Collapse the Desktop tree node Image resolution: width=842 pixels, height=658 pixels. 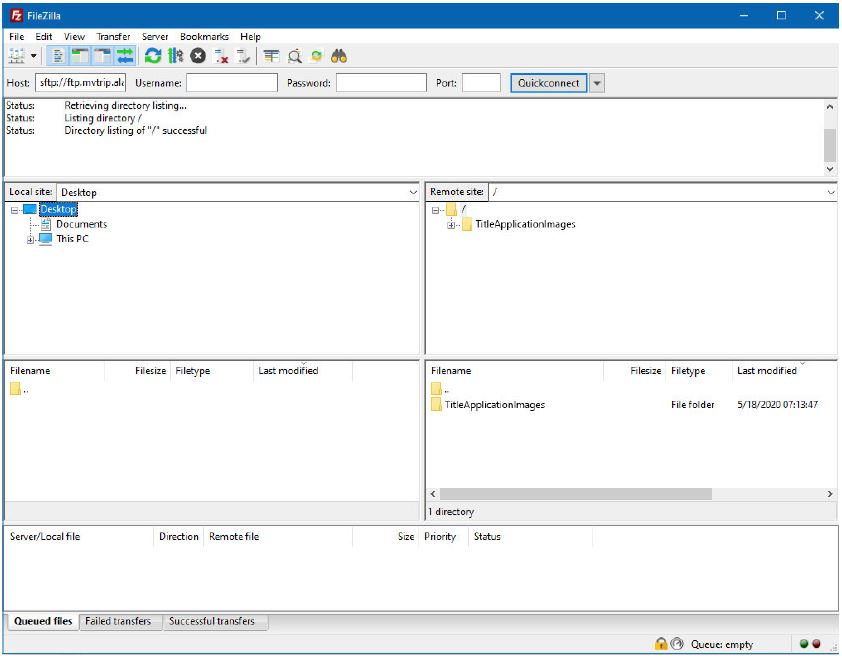pyautogui.click(x=14, y=210)
